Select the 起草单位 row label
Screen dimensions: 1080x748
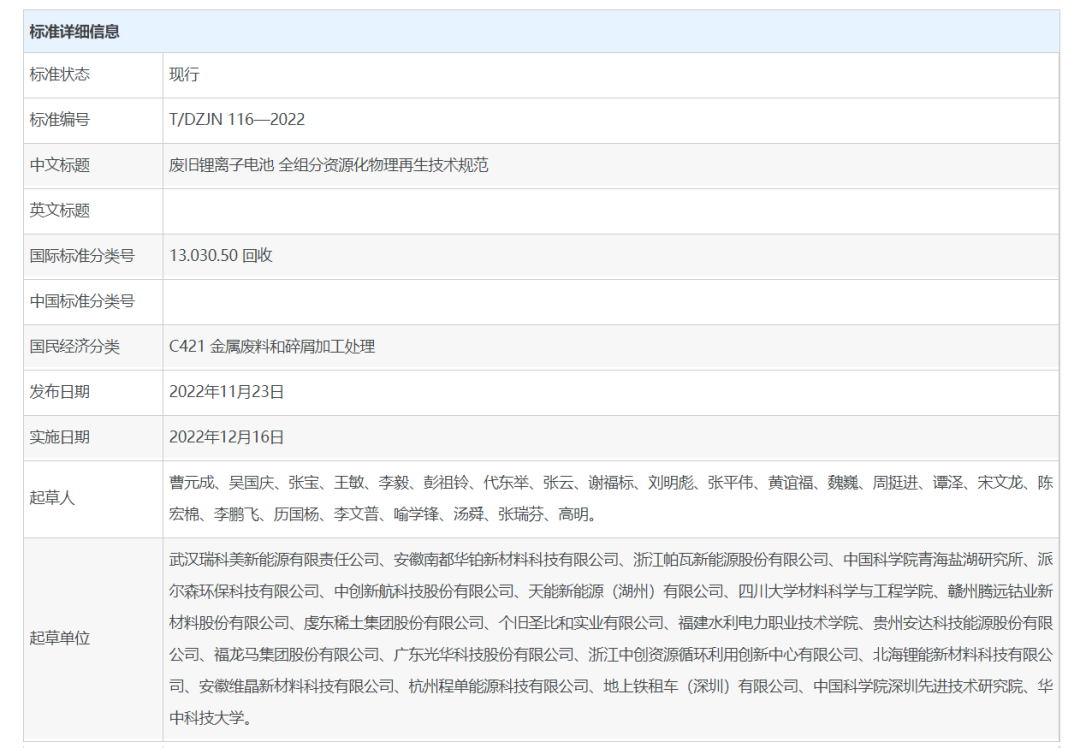coord(60,638)
